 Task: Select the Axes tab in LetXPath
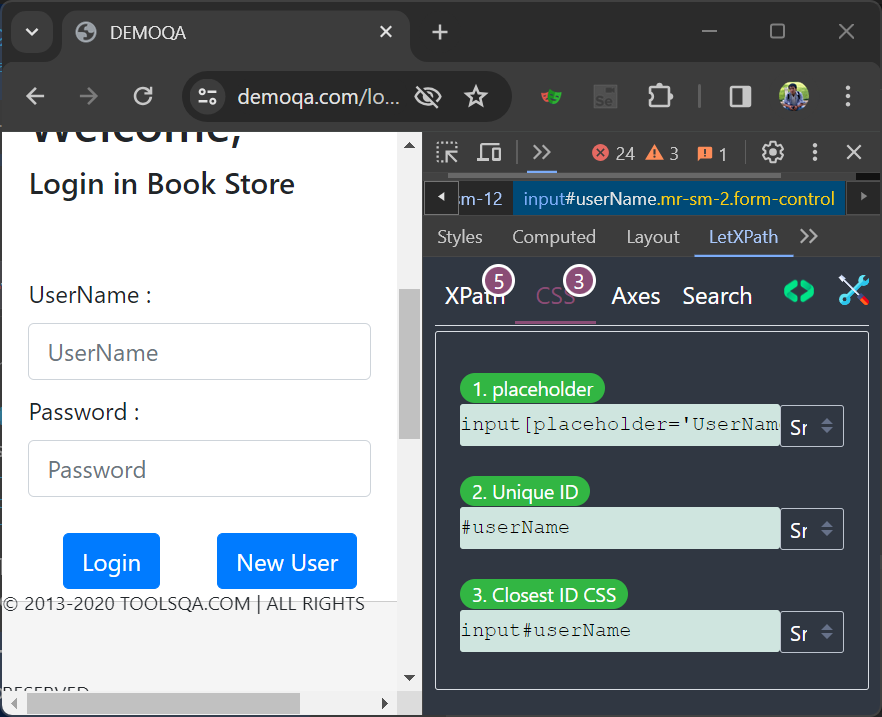pos(636,296)
